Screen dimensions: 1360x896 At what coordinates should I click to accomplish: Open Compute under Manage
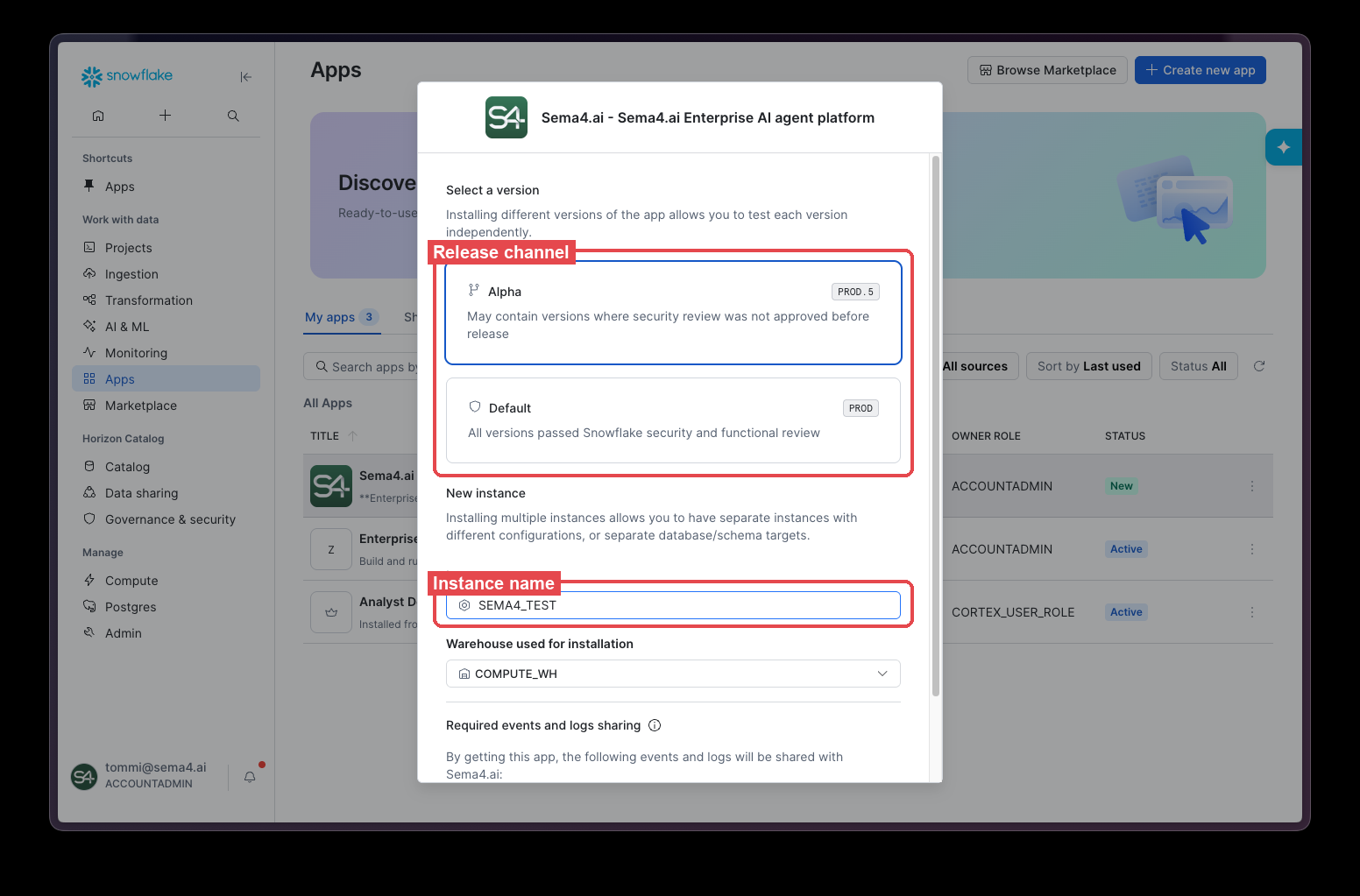click(166, 581)
